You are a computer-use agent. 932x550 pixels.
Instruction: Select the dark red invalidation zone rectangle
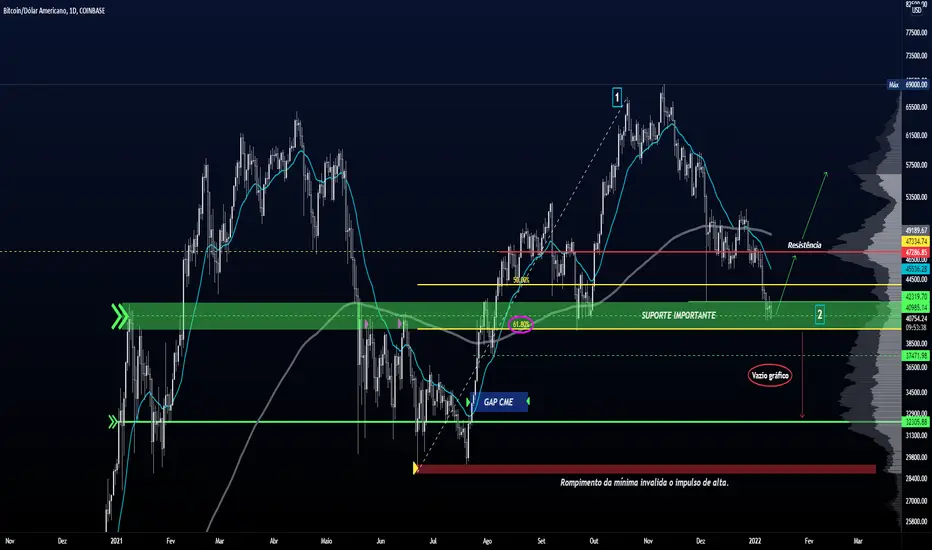646,469
